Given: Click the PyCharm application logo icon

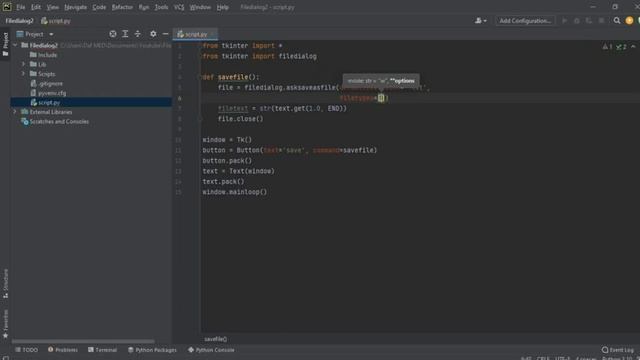Looking at the screenshot, I should click(7, 7).
